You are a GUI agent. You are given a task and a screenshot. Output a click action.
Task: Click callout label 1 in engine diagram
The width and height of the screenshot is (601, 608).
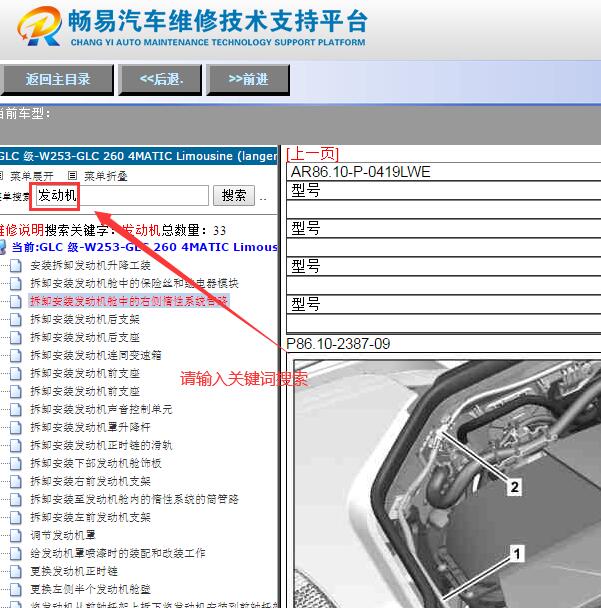[x=516, y=553]
